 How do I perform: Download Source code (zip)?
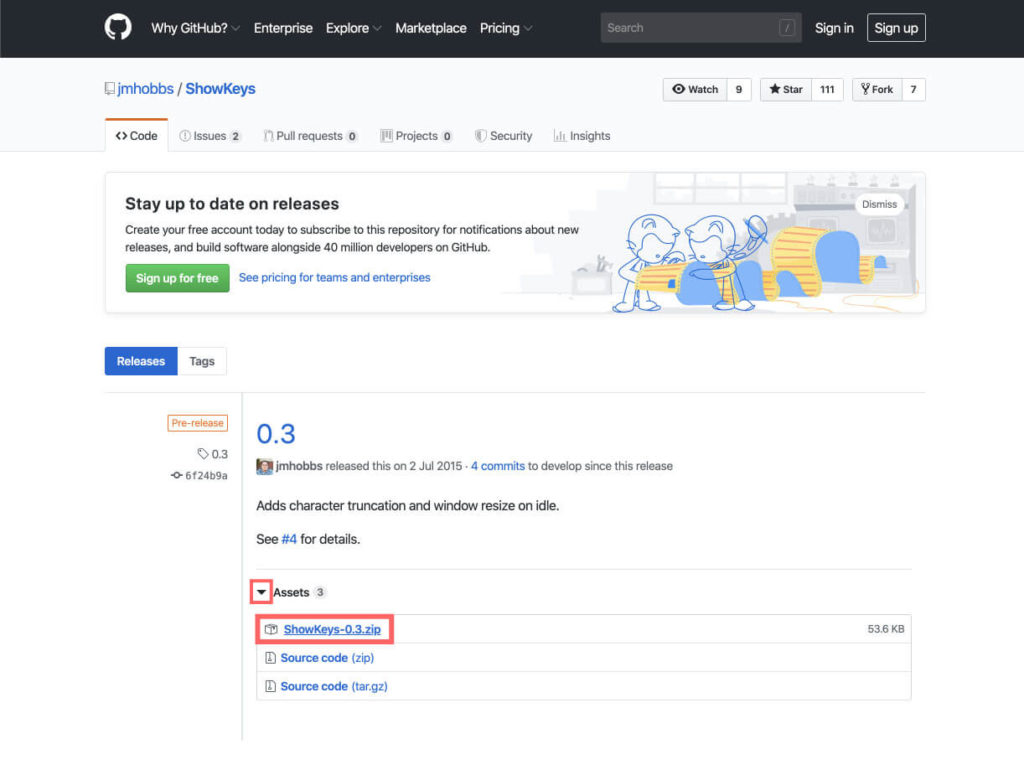tap(327, 658)
